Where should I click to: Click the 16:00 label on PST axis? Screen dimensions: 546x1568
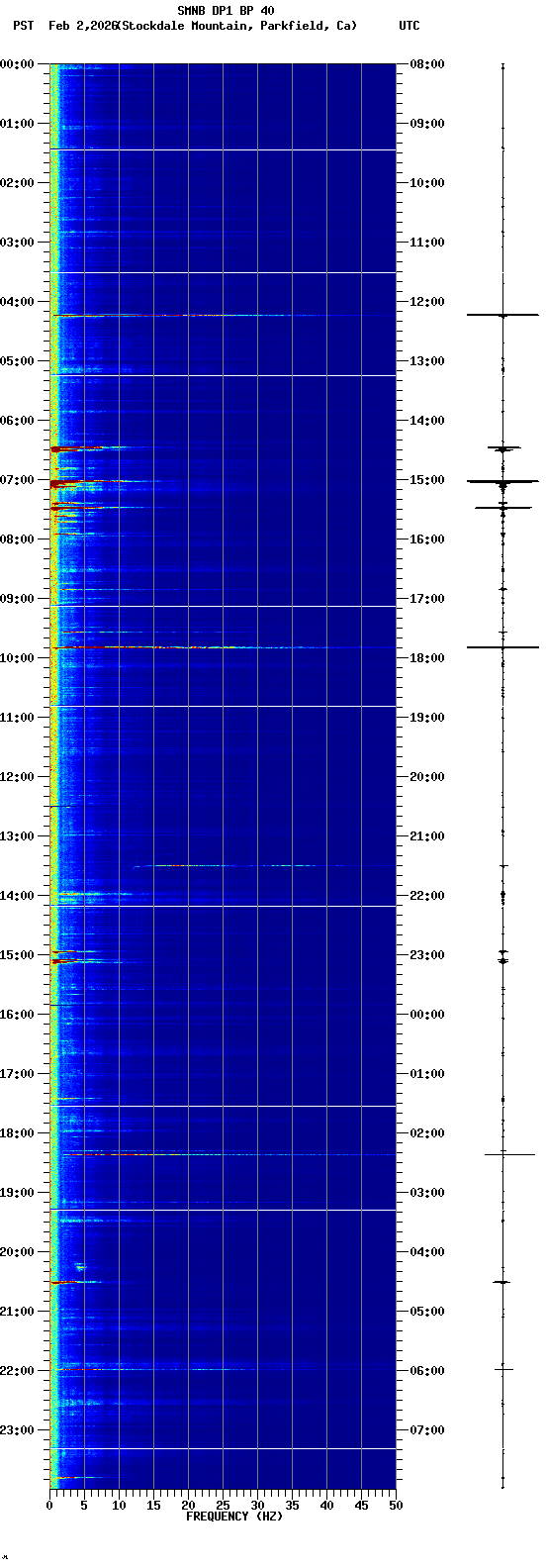coord(17,1015)
